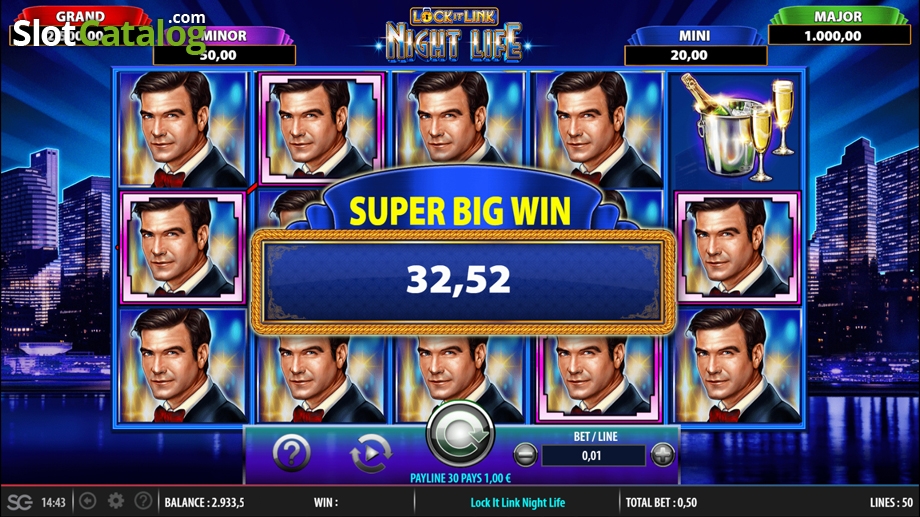
Task: Click the Lock It Link Night Life title link
Action: 518,502
